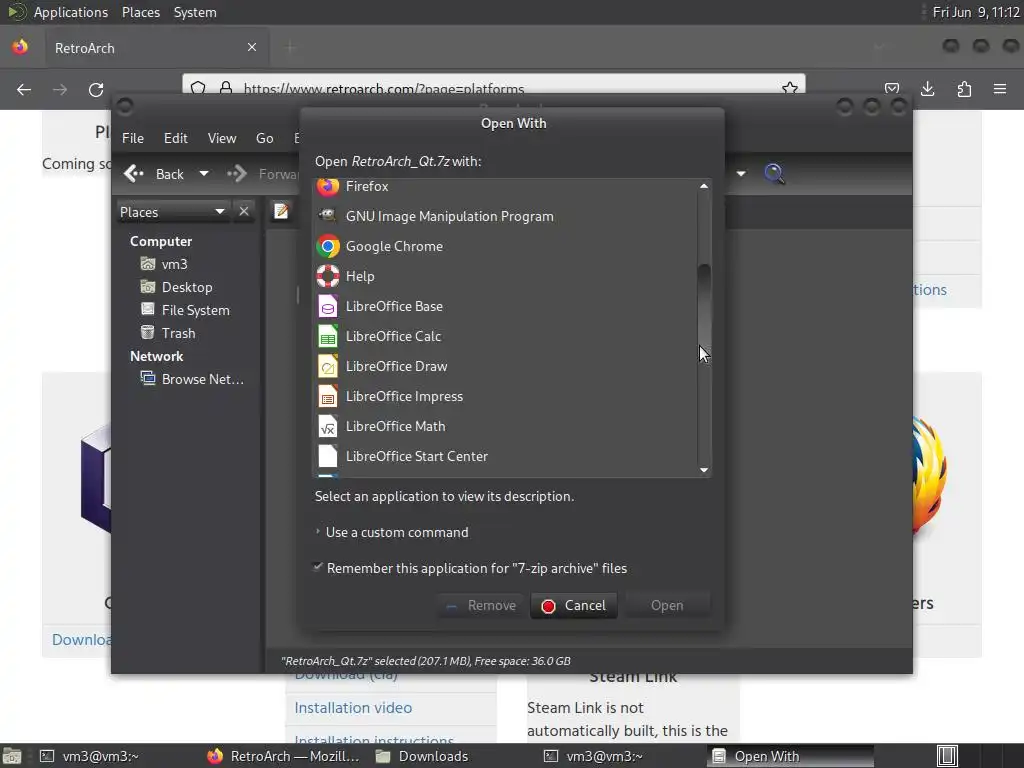Open Desktop folder in sidebar
Screen dimensions: 1024x768
tap(187, 287)
